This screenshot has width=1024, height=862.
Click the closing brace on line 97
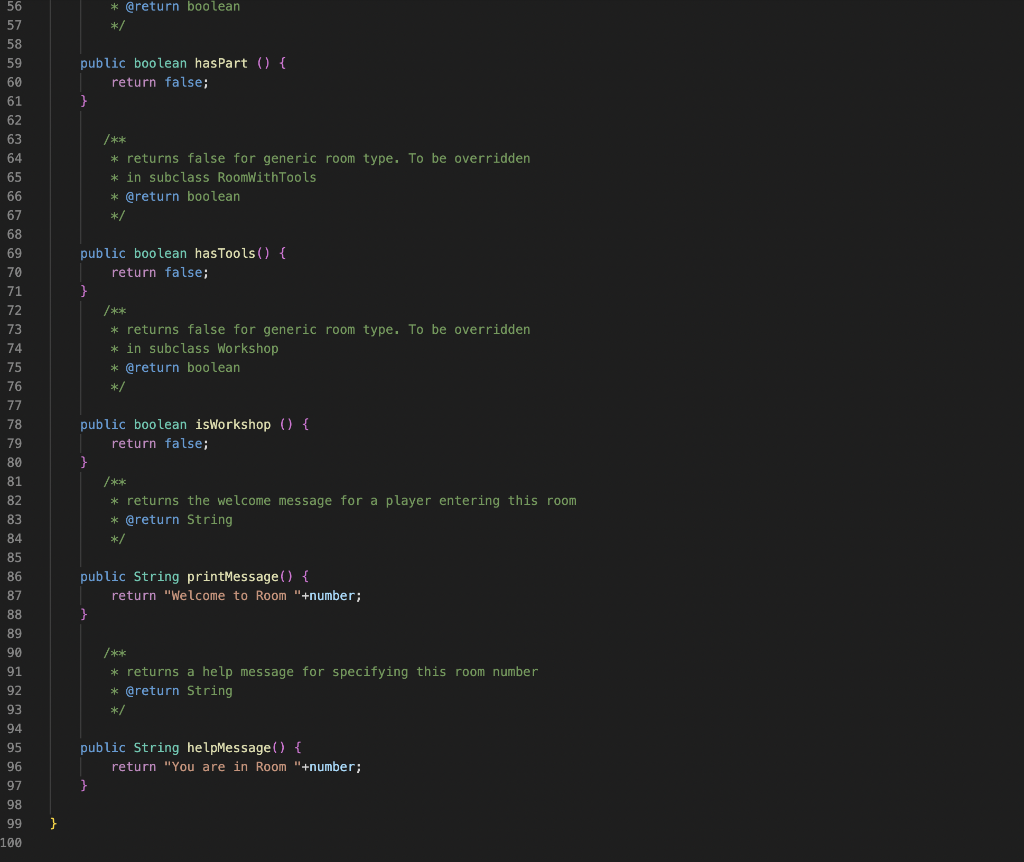84,786
